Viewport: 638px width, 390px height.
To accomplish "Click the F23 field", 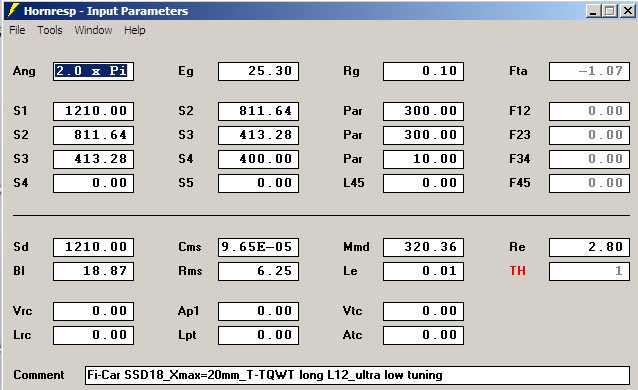I will (589, 135).
